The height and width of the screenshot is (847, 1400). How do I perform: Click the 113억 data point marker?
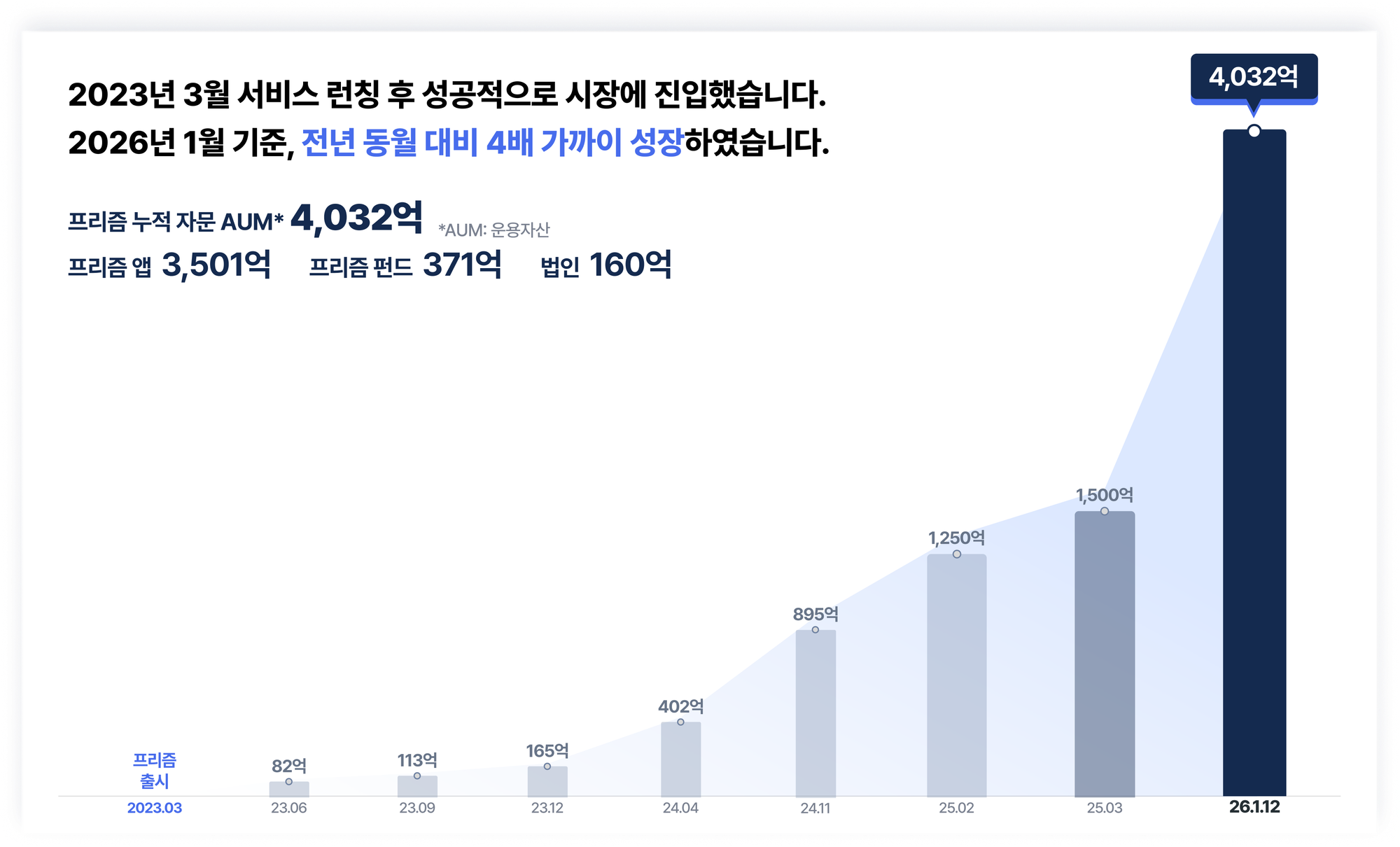417,776
